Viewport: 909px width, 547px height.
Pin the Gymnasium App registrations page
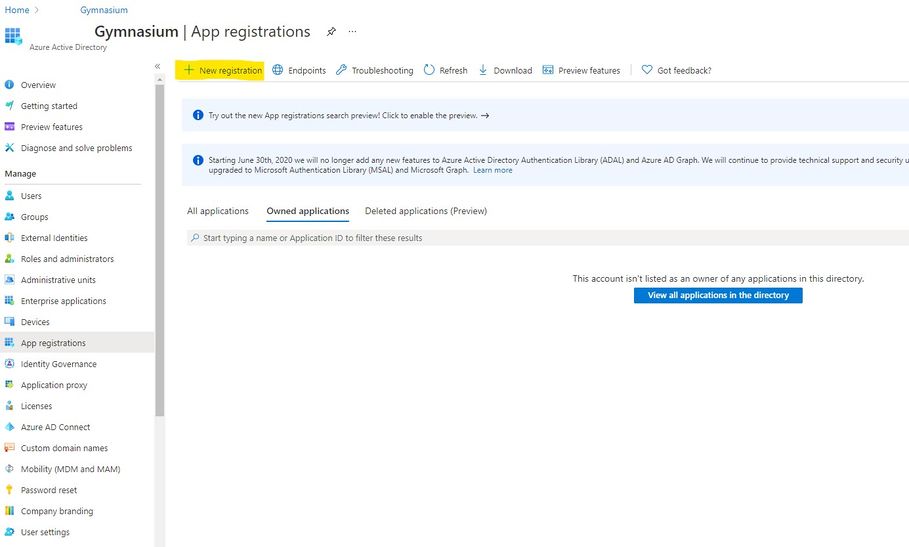(331, 32)
